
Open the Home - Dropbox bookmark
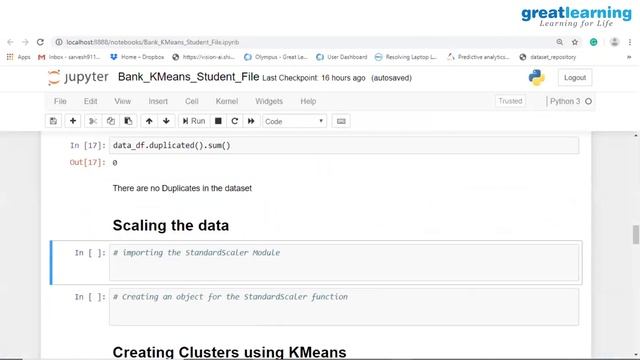coord(137,57)
